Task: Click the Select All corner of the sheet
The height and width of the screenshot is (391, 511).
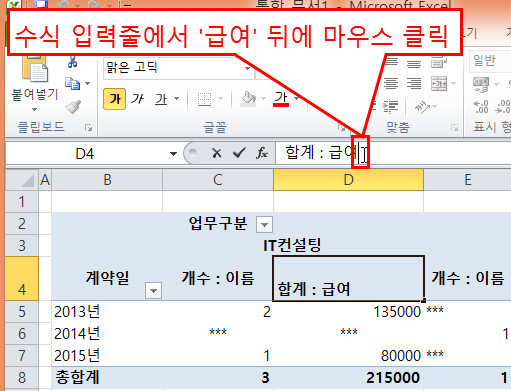Action: (x=22, y=180)
